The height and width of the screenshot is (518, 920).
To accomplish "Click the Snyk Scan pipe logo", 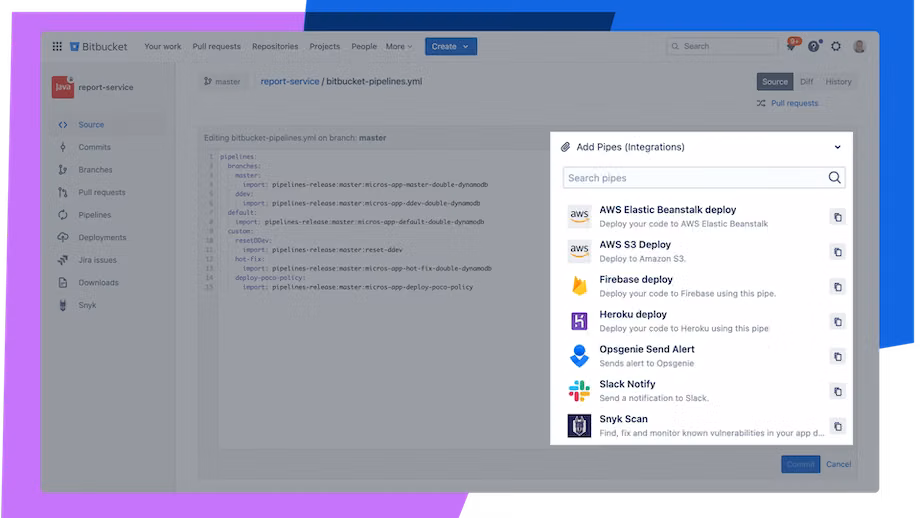I will (x=580, y=426).
